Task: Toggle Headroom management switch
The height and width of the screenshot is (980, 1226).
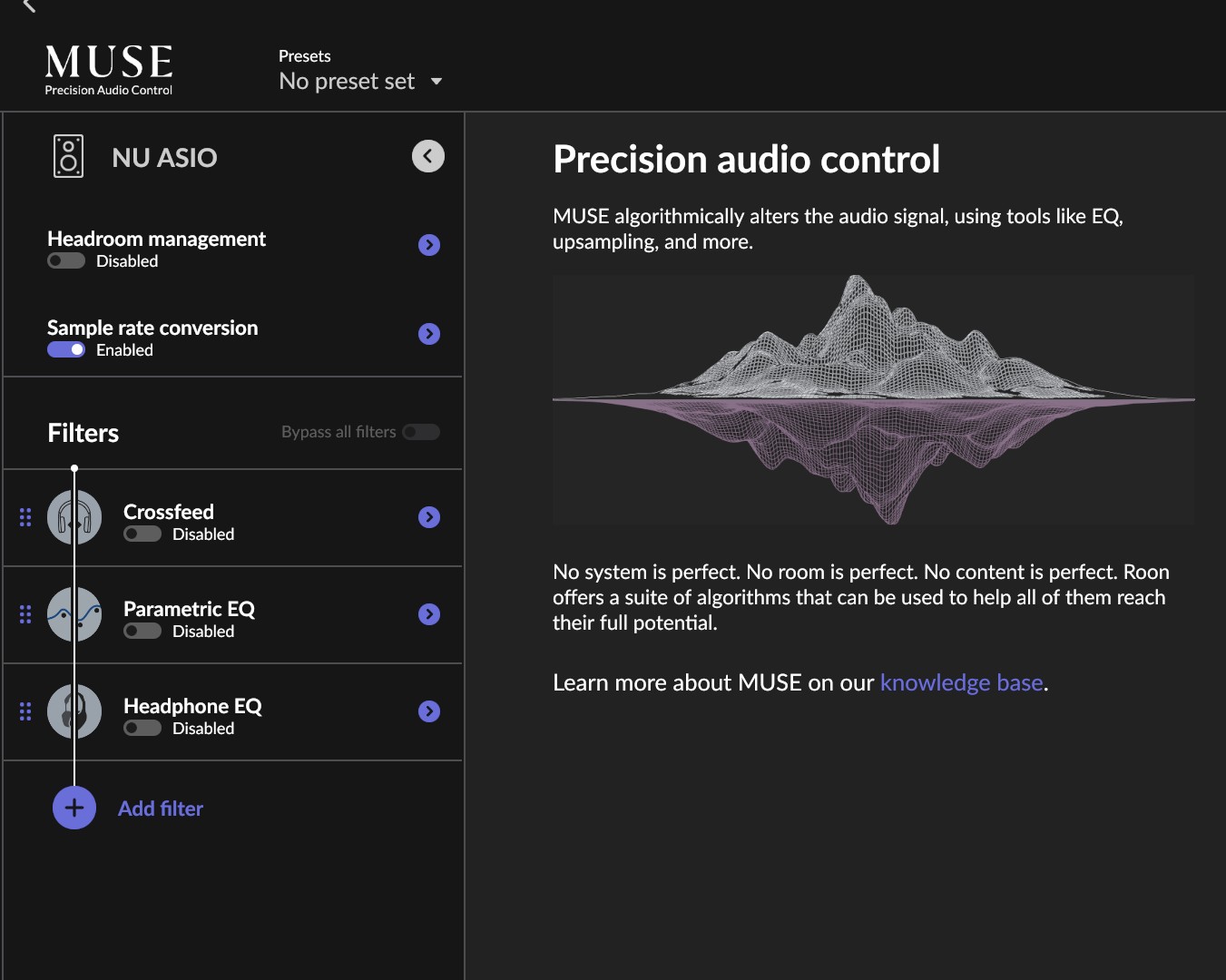Action: [66, 261]
